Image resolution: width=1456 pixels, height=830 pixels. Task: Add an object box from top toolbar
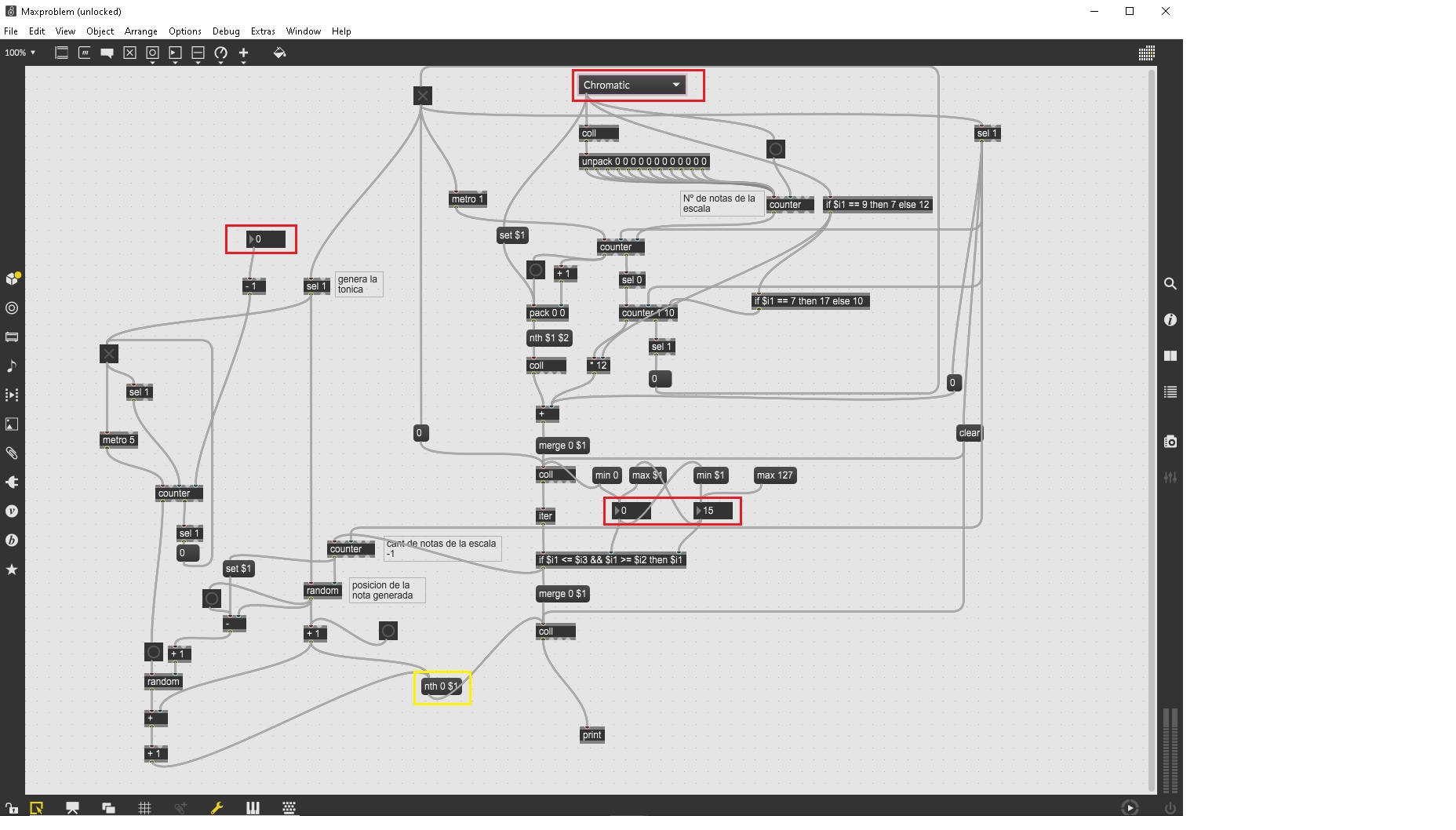click(61, 53)
